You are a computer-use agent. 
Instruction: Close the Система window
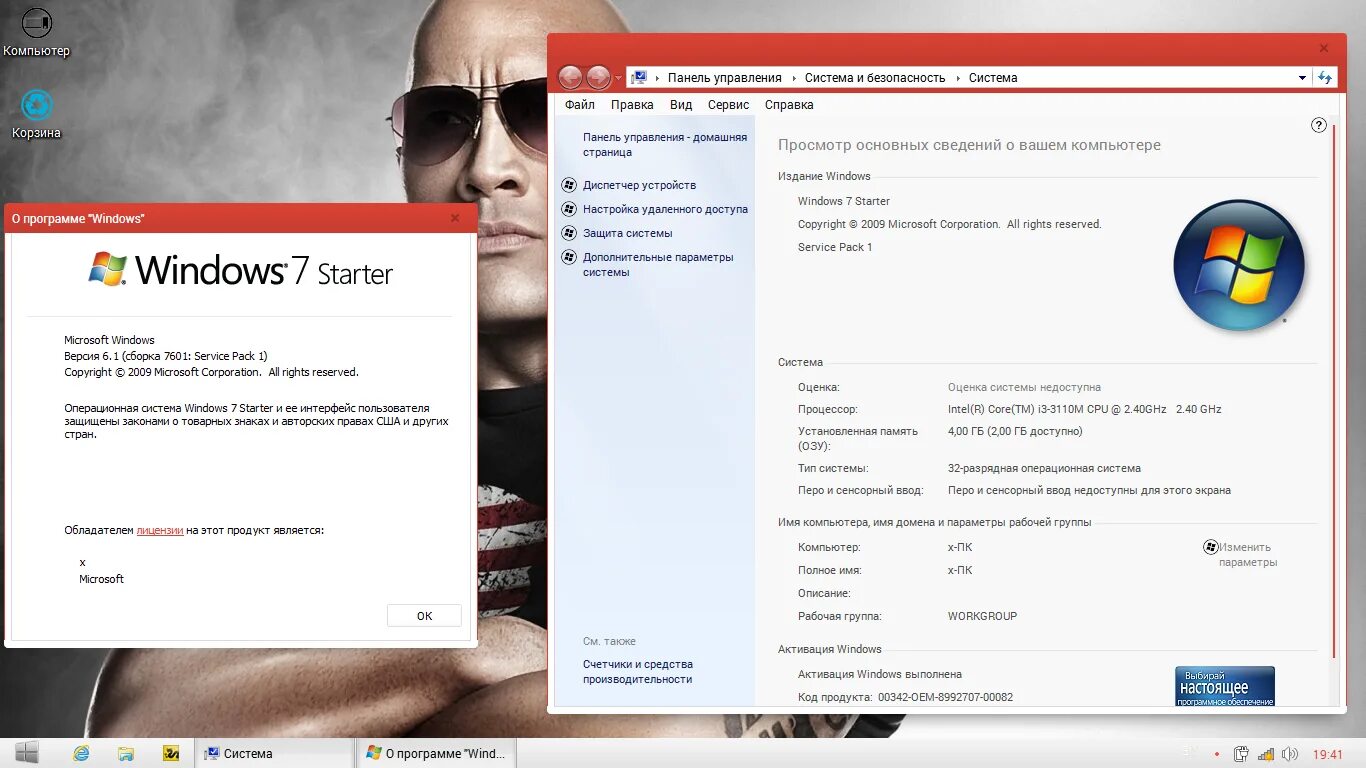(1324, 48)
